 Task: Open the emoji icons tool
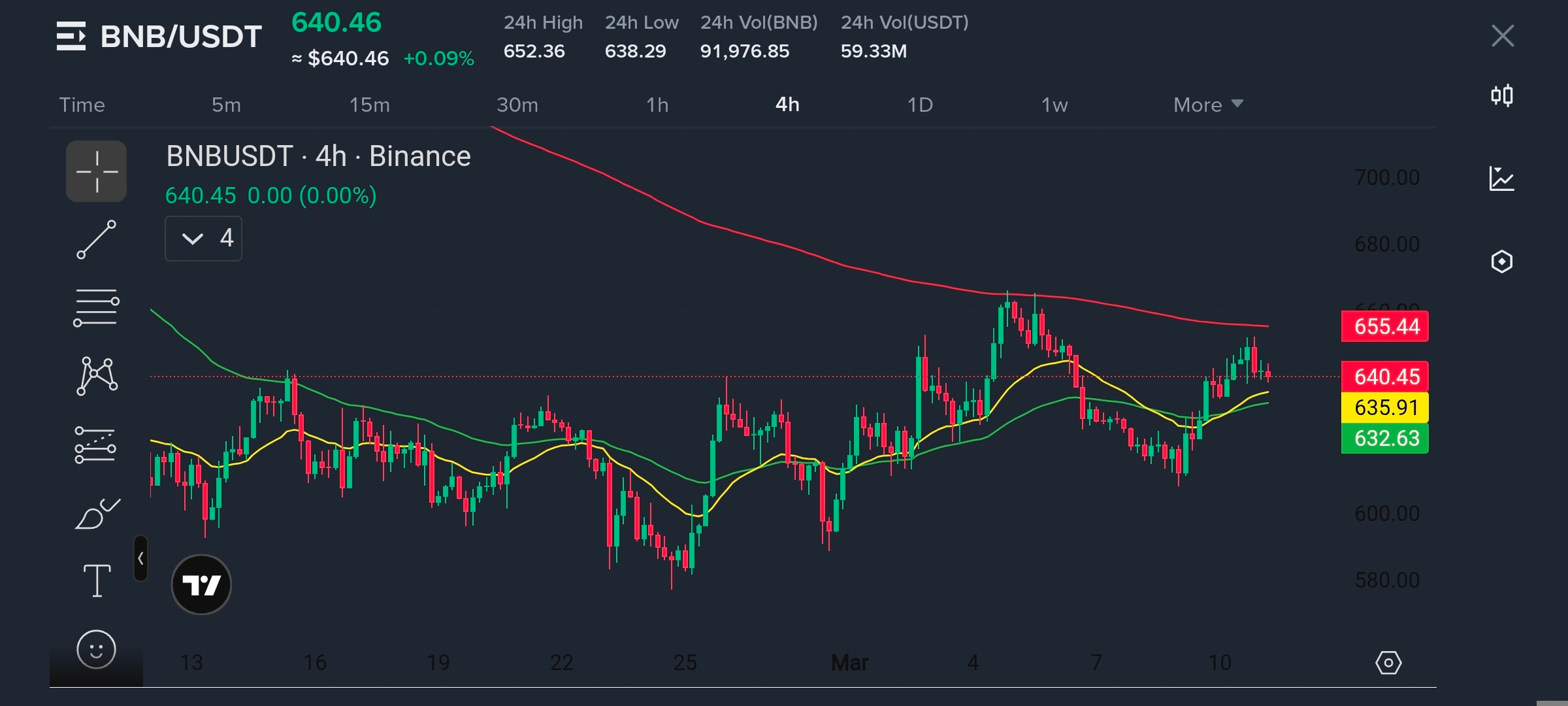[96, 649]
